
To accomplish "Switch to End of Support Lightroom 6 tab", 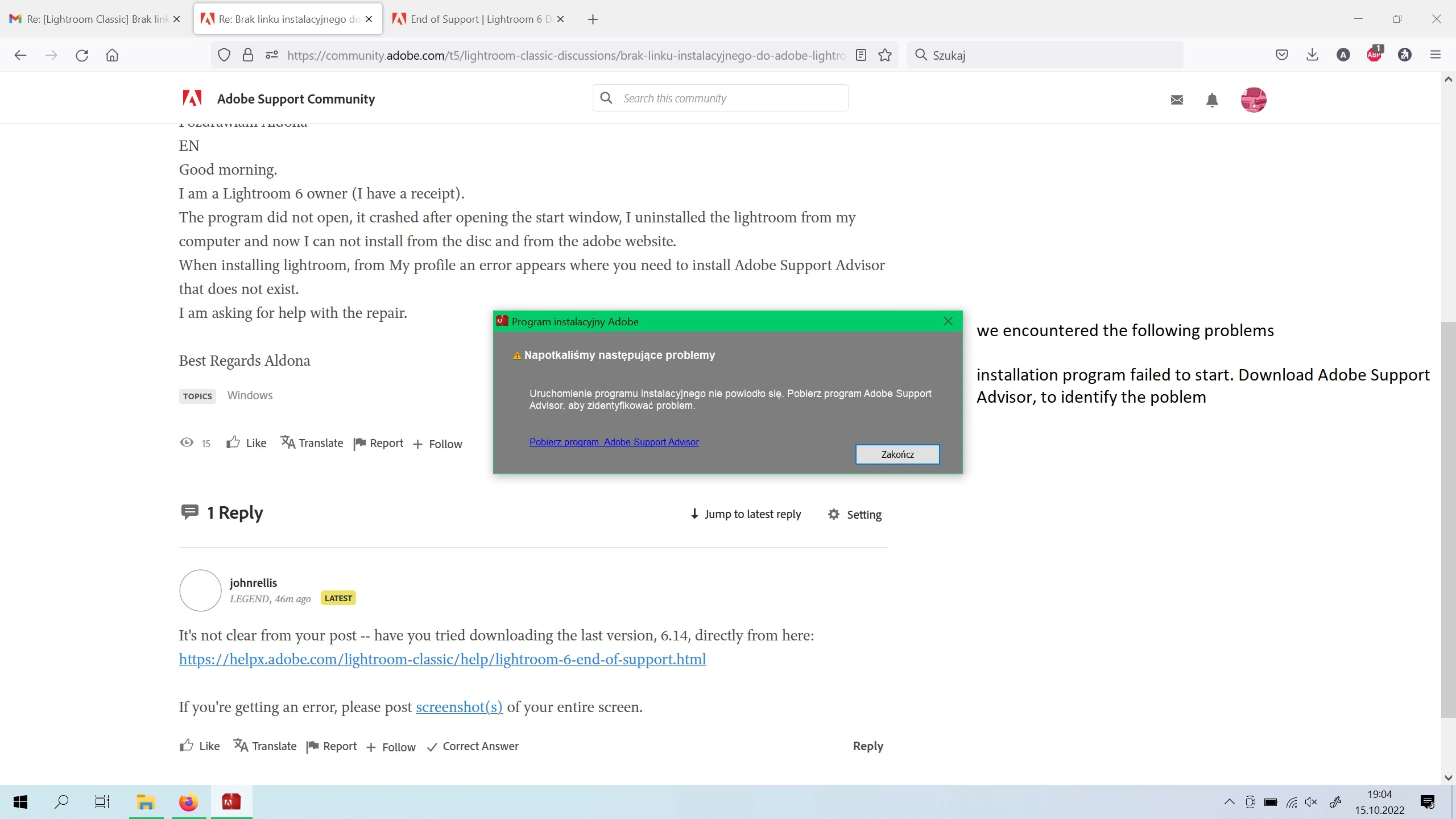I will pyautogui.click(x=472, y=19).
